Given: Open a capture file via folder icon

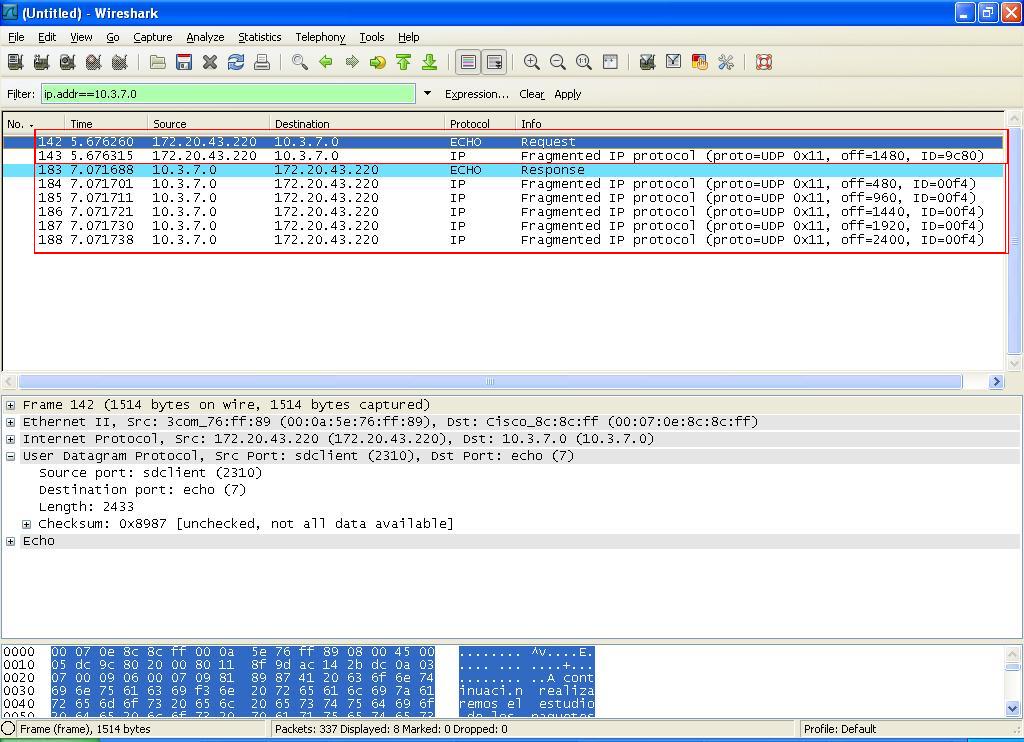Looking at the screenshot, I should (x=157, y=62).
